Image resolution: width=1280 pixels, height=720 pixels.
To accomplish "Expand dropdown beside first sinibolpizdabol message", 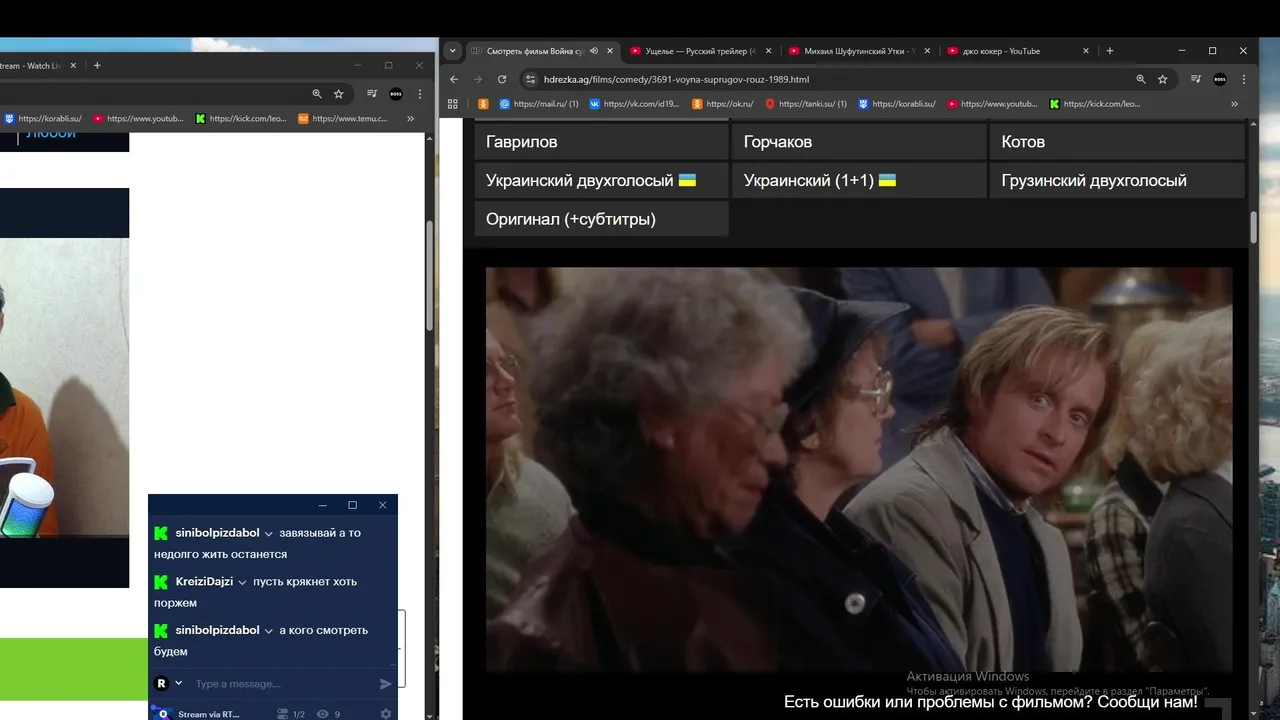I will click(x=268, y=534).
